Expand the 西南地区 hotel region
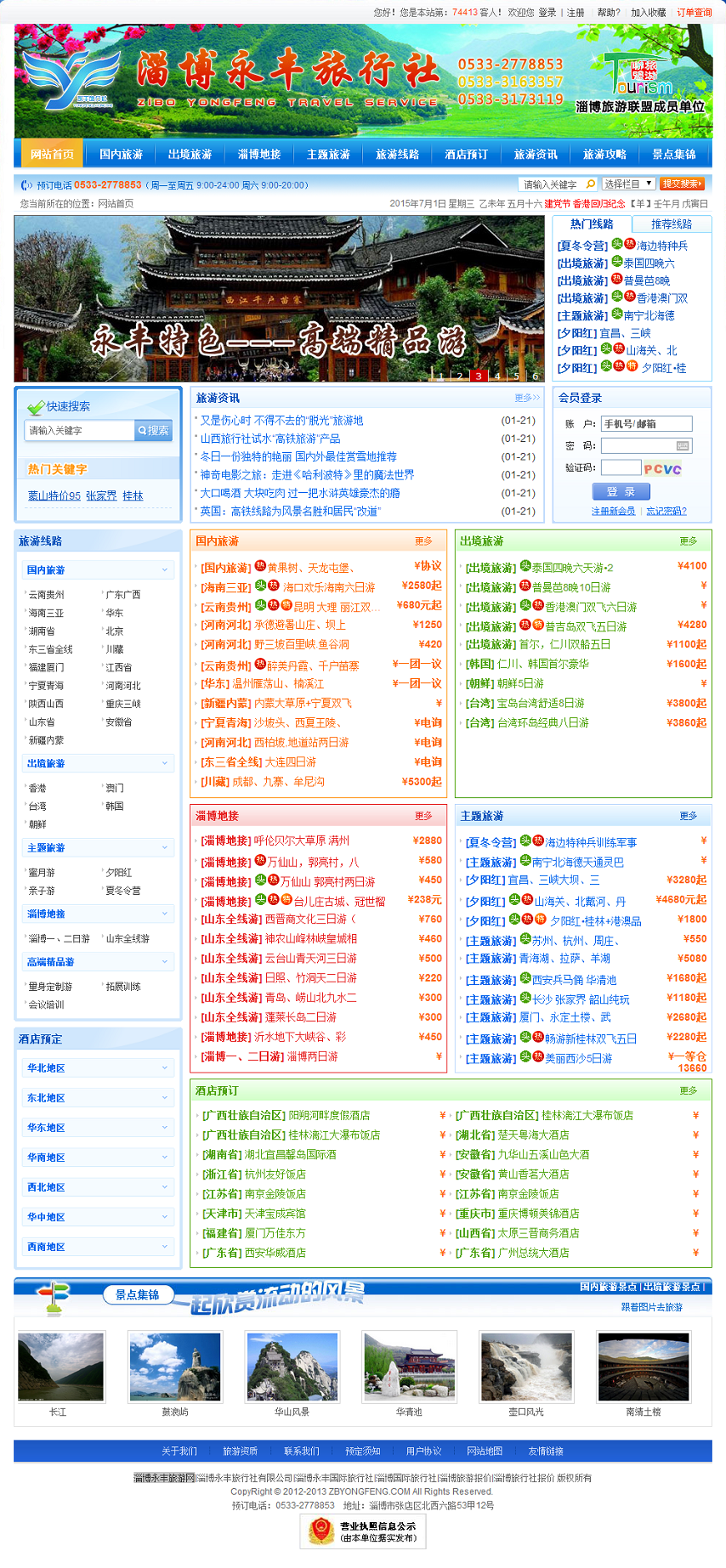 point(98,1248)
